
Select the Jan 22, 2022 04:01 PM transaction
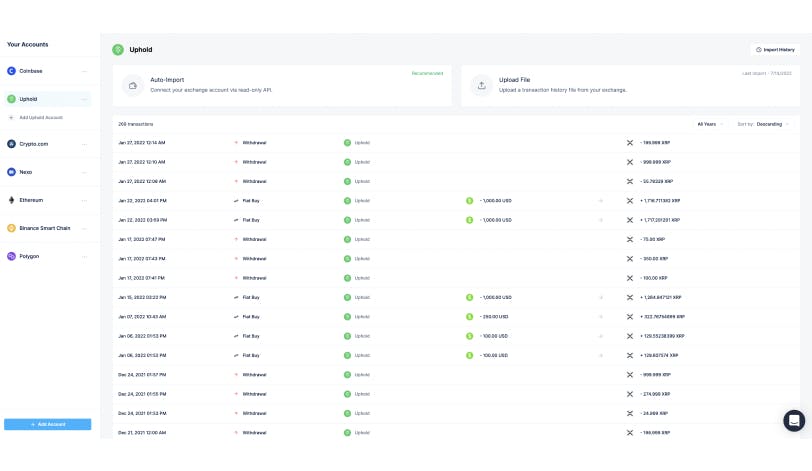tap(456, 201)
